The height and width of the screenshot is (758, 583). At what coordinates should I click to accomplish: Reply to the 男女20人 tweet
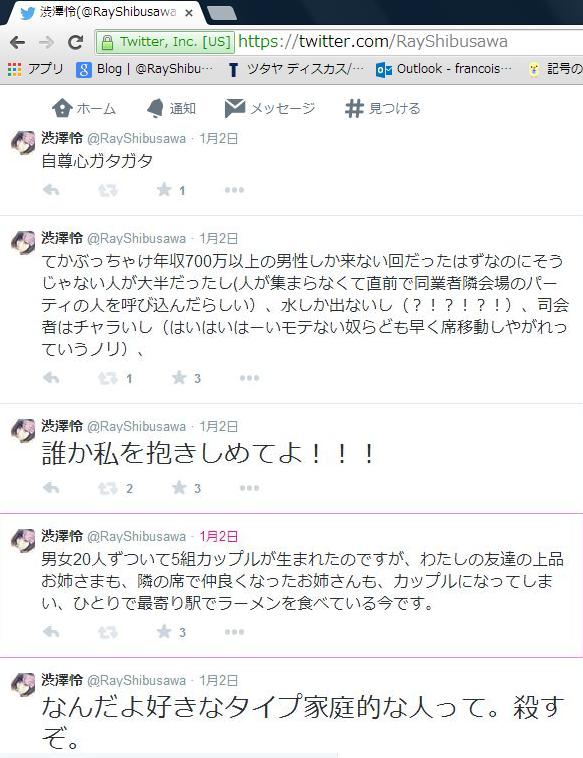pos(51,631)
